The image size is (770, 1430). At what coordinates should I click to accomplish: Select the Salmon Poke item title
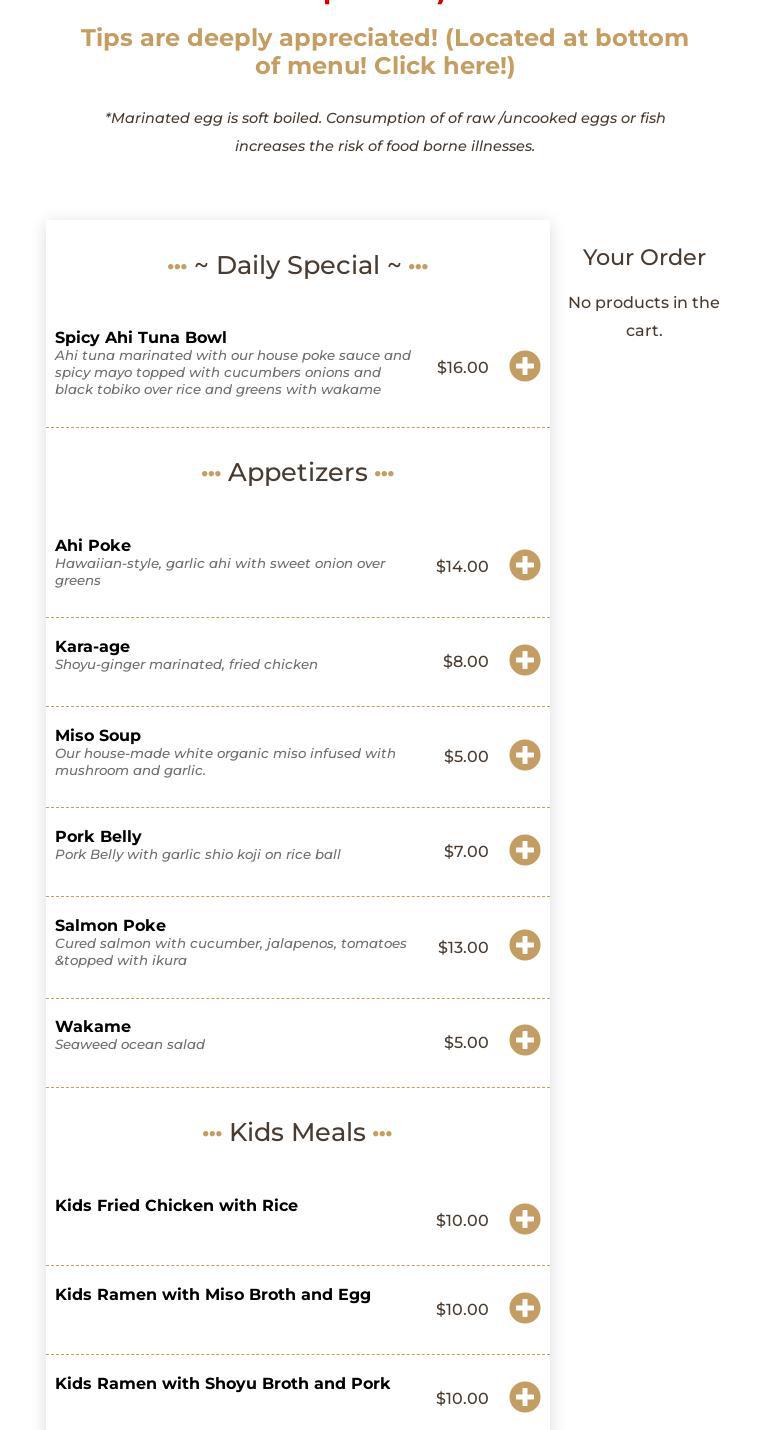pyautogui.click(x=110, y=926)
